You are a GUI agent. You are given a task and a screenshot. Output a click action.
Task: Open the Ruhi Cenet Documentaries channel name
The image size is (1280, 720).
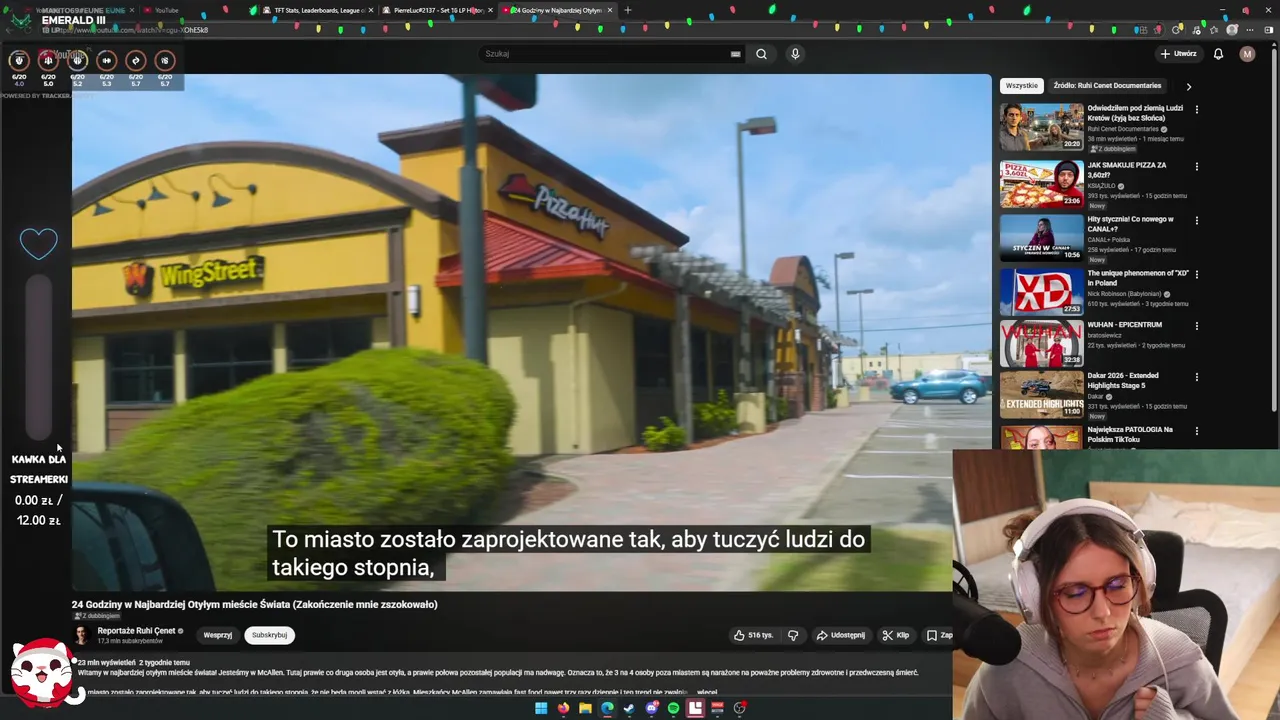point(1123,129)
